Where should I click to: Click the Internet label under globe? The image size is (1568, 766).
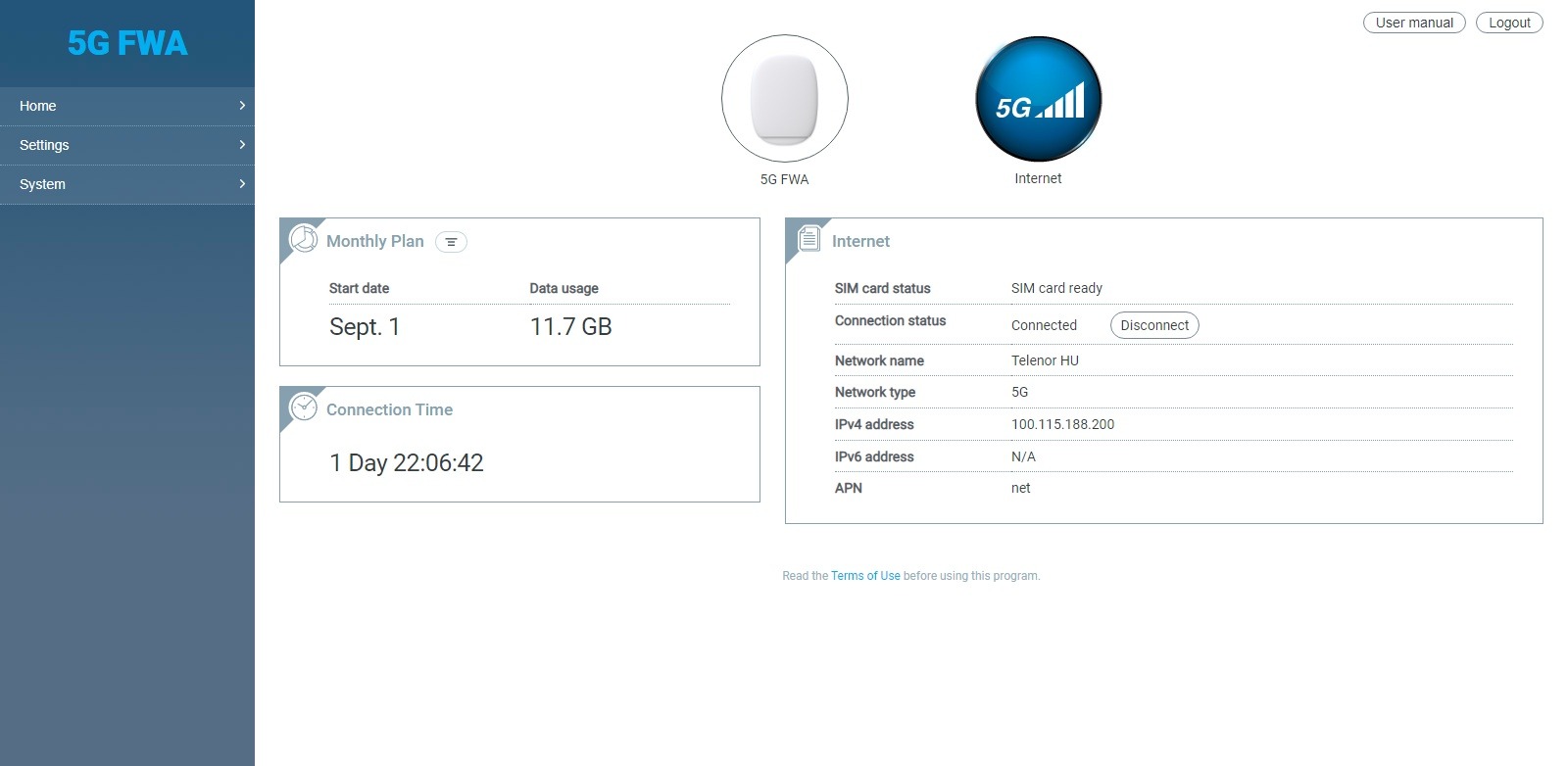tap(1038, 178)
